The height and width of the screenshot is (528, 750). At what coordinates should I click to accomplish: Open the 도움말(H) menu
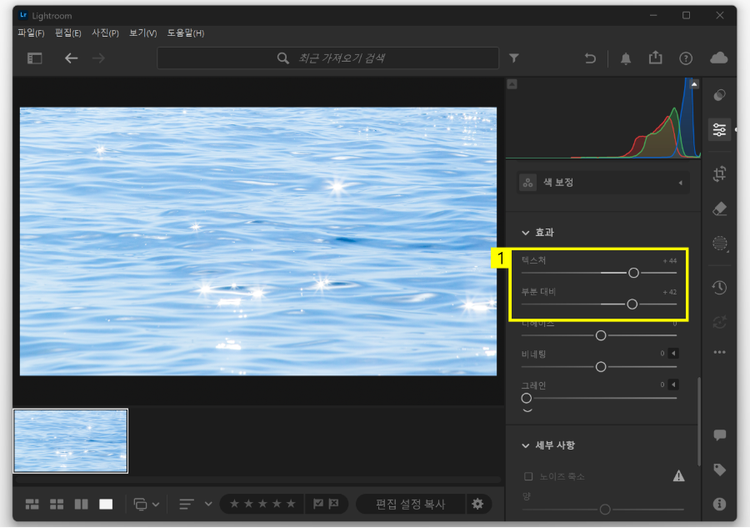(186, 33)
